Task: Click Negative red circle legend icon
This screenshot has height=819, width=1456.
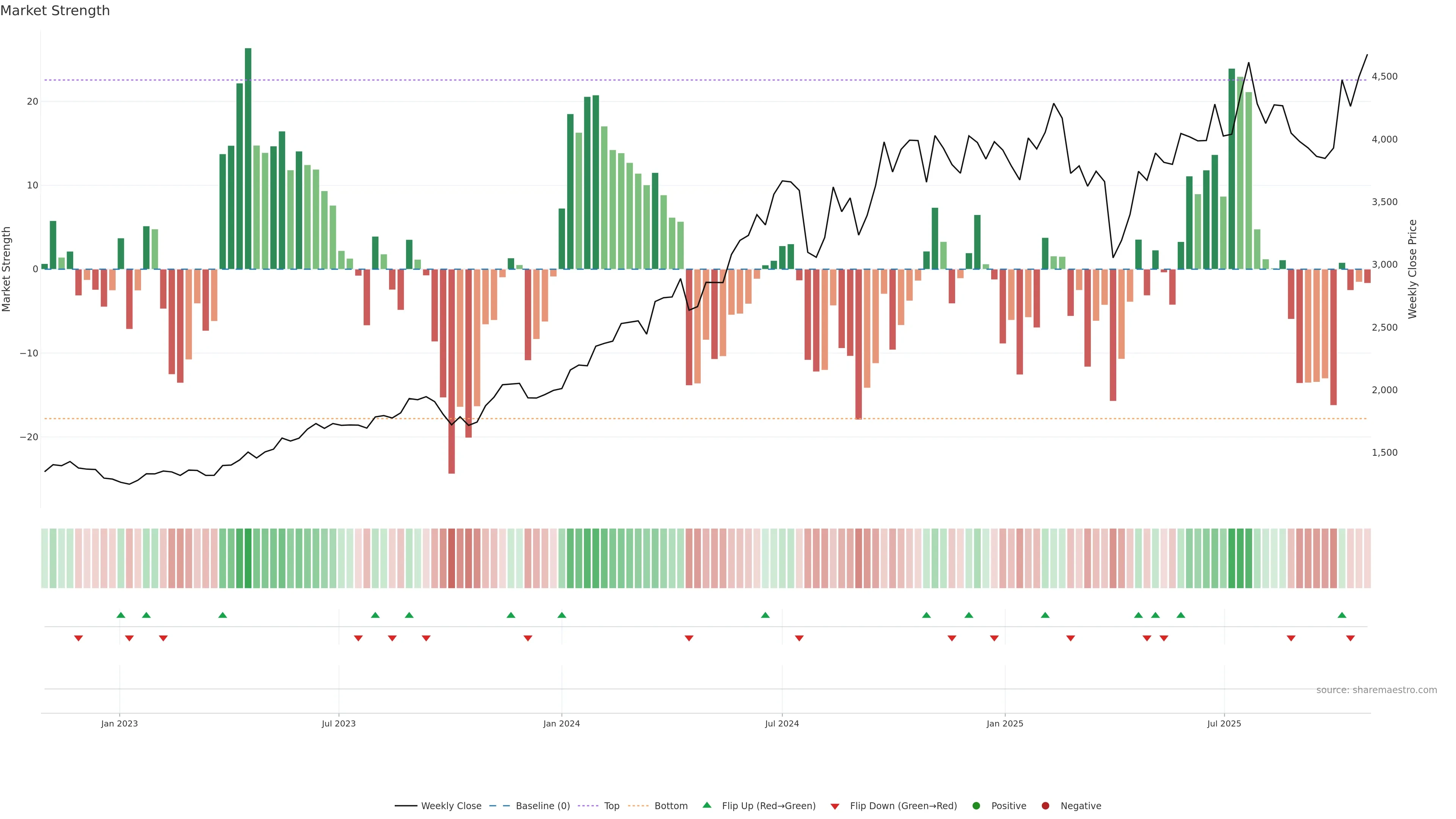Action: pyautogui.click(x=1045, y=805)
